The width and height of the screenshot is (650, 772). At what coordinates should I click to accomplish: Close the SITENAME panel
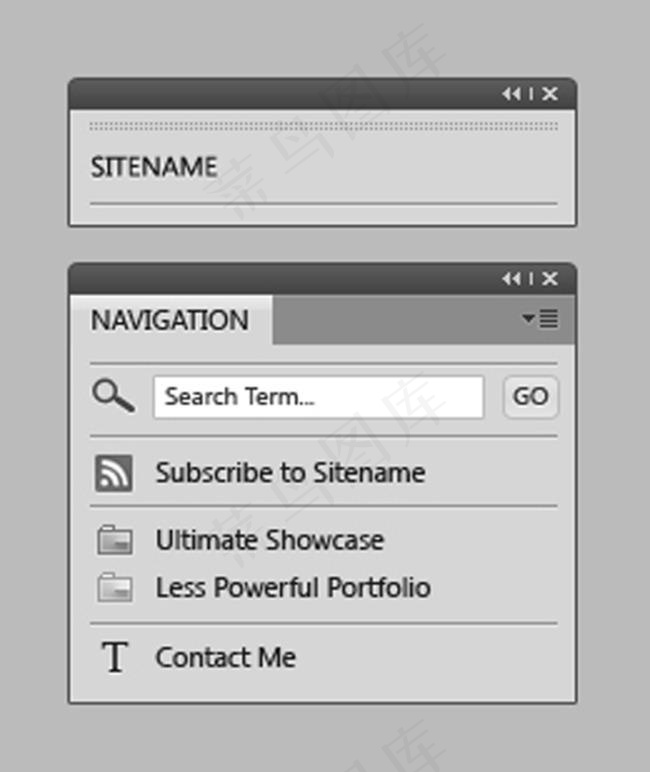coord(549,94)
